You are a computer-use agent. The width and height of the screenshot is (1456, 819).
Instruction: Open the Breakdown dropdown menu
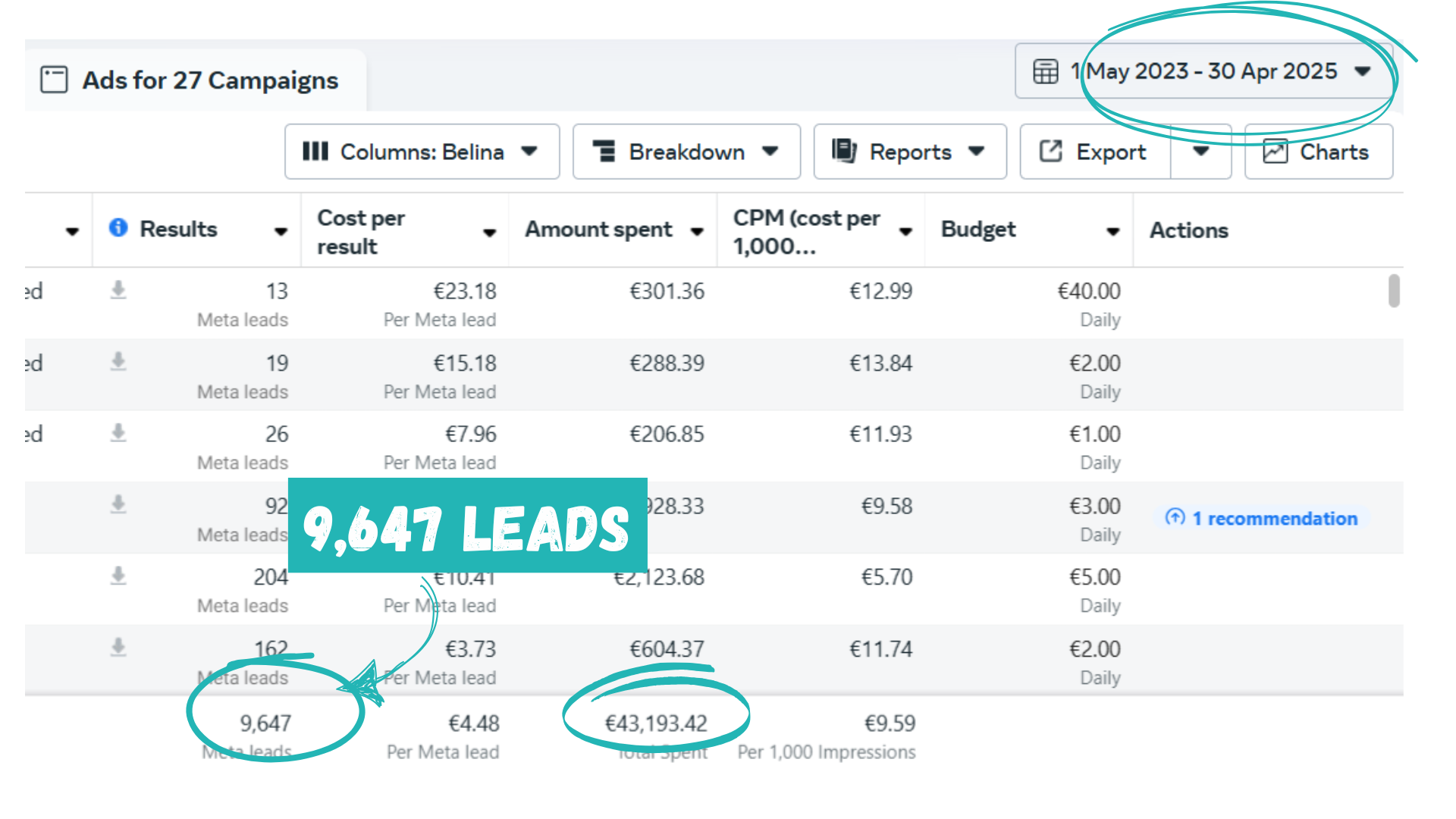click(x=686, y=152)
